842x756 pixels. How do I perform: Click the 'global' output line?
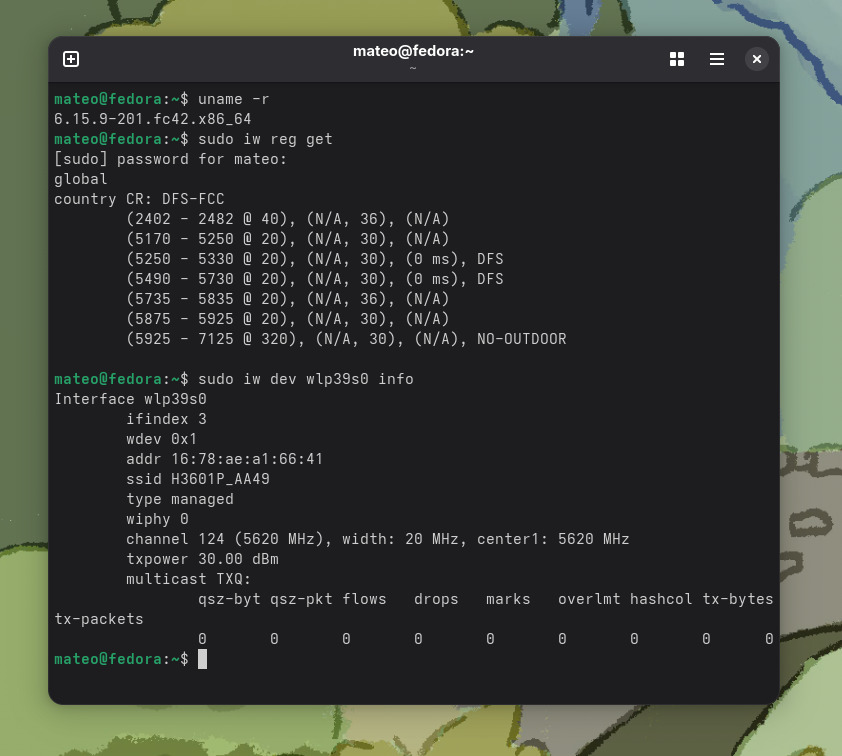click(81, 179)
